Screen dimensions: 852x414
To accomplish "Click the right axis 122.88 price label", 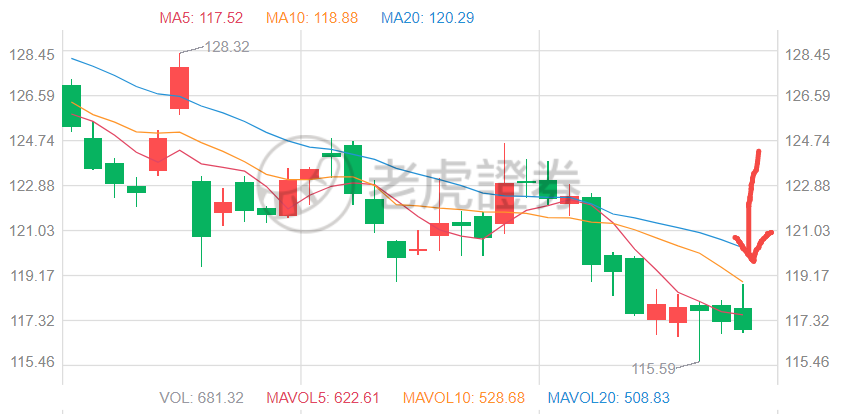I will coord(807,186).
